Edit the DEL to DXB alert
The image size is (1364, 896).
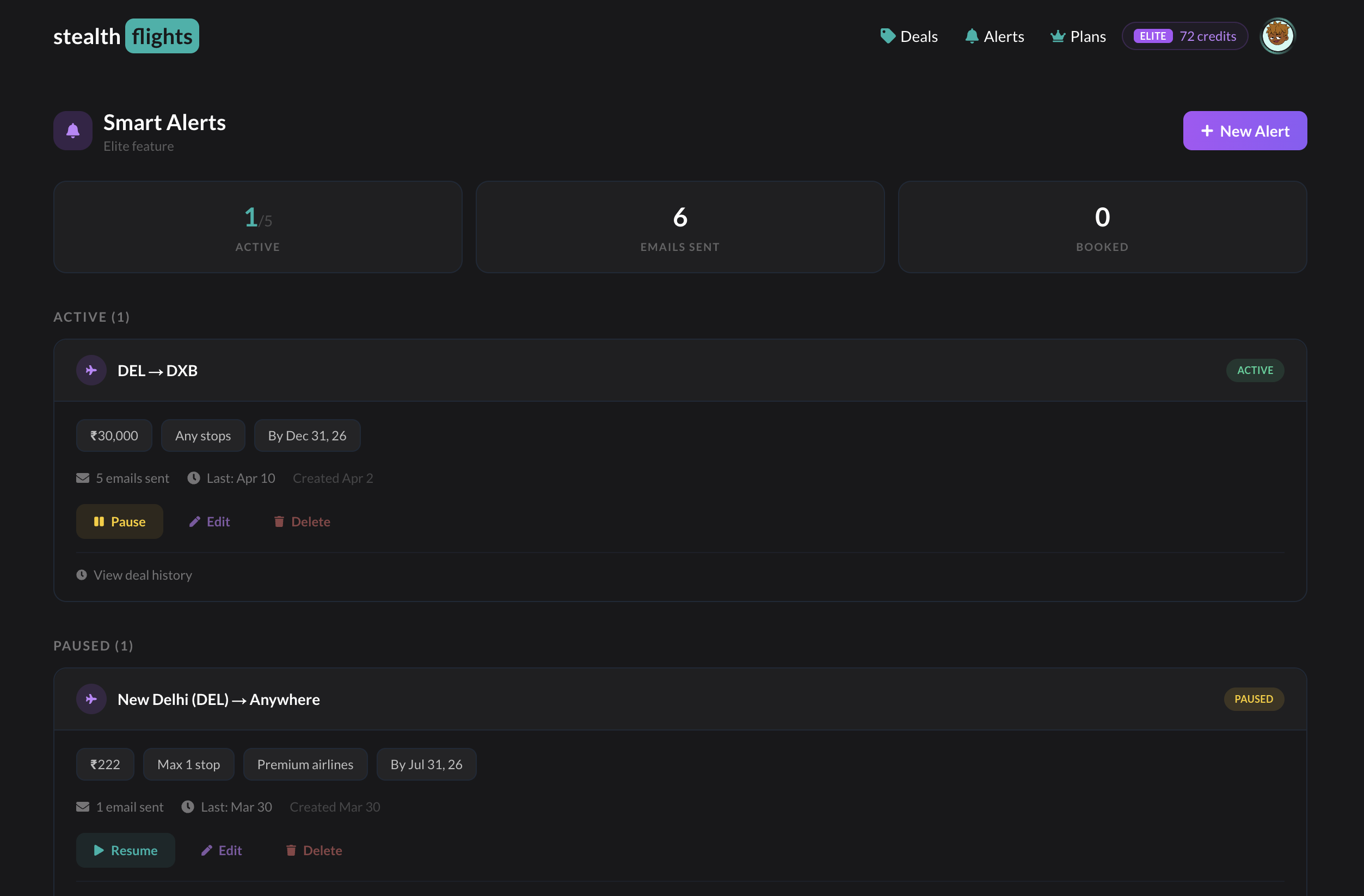(210, 521)
